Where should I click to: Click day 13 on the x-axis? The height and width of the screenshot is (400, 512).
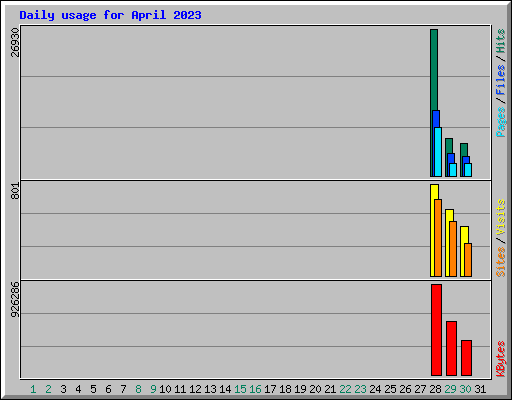210,389
